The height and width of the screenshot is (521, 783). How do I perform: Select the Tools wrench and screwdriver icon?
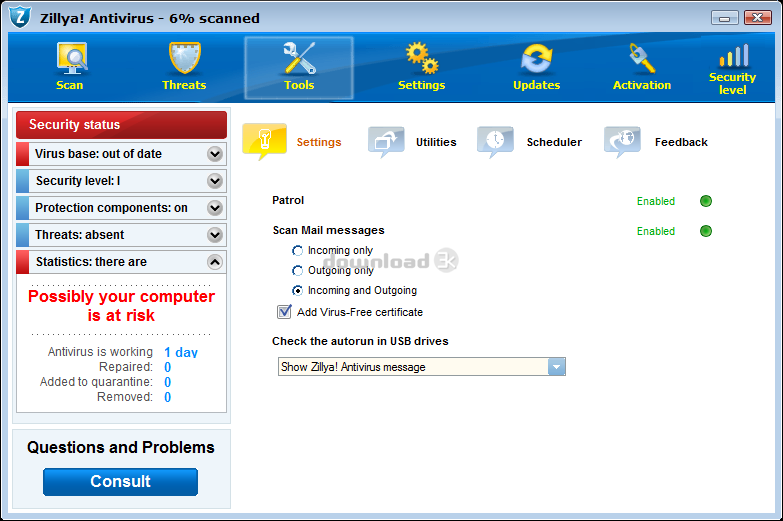tap(299, 57)
